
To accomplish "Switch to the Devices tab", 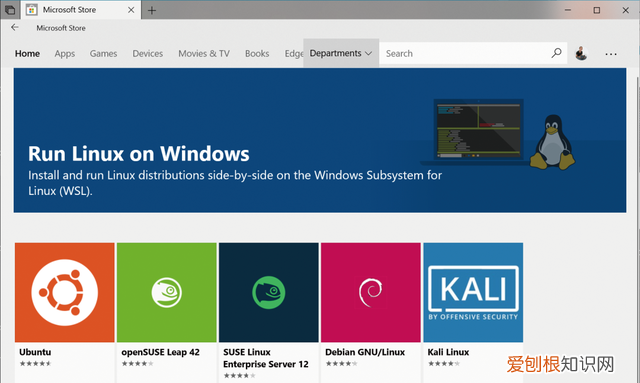I will coord(147,53).
